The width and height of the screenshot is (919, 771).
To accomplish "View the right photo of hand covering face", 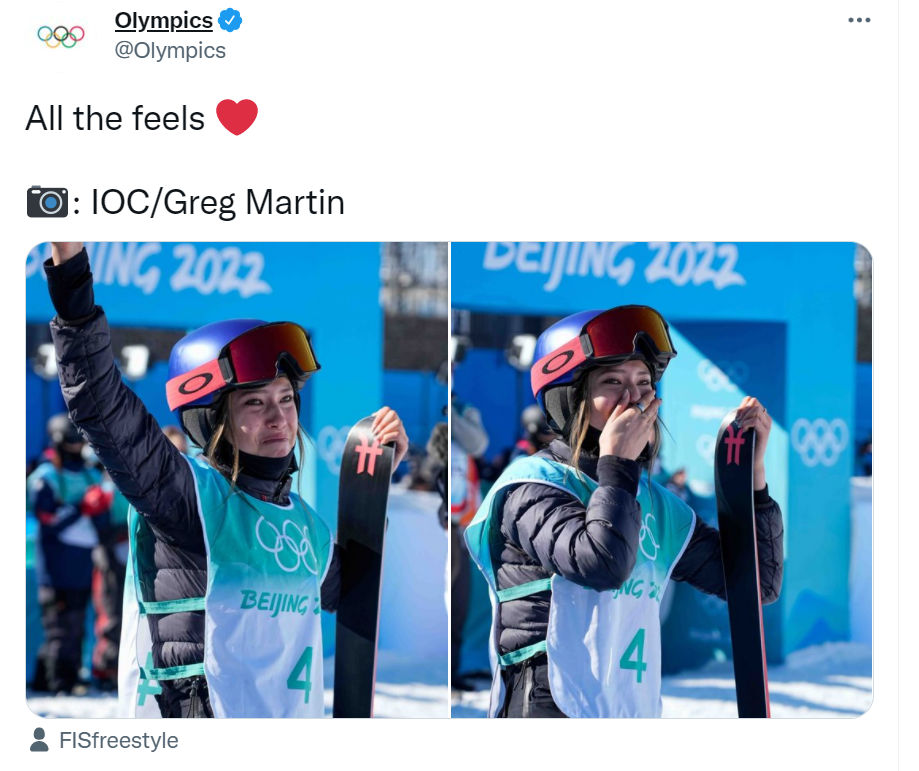I will coord(662,480).
